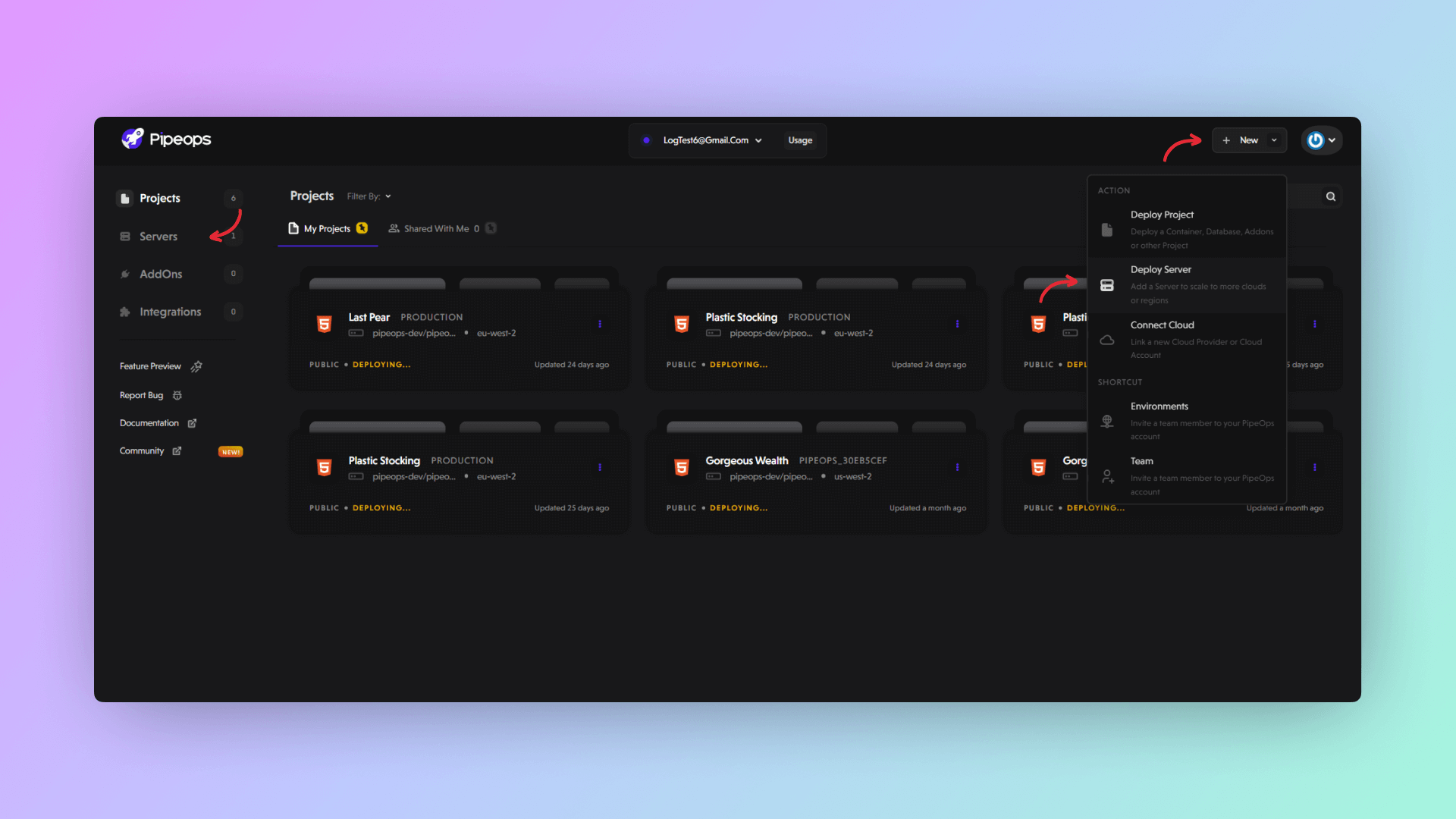Image resolution: width=1456 pixels, height=819 pixels.
Task: Click external-link icon next to Documentation
Action: pyautogui.click(x=192, y=423)
